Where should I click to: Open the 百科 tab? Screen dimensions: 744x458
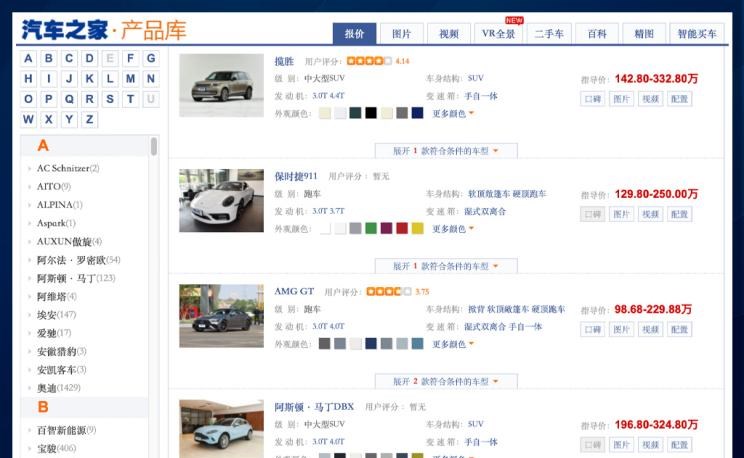(x=597, y=34)
